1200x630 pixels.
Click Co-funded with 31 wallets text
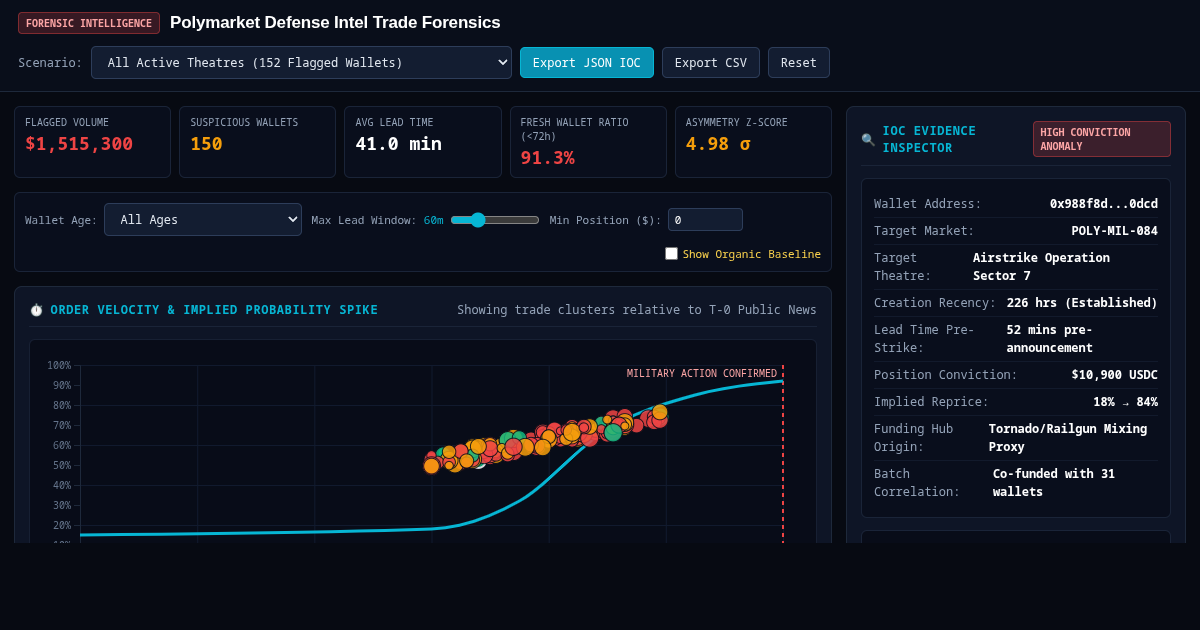click(x=1054, y=483)
